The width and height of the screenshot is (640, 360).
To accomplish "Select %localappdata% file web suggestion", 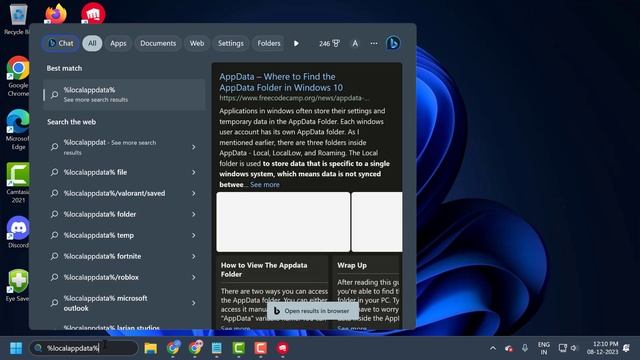I will (124, 172).
